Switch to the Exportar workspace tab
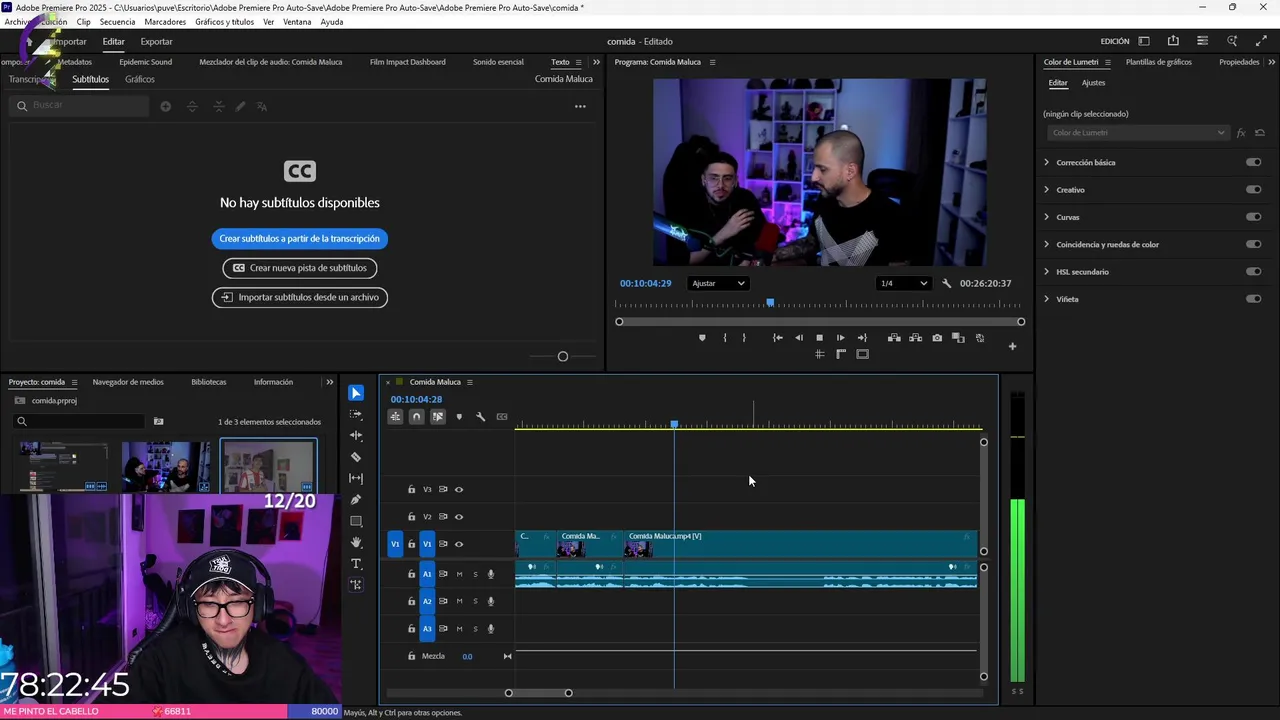This screenshot has width=1280, height=720. coord(156,42)
